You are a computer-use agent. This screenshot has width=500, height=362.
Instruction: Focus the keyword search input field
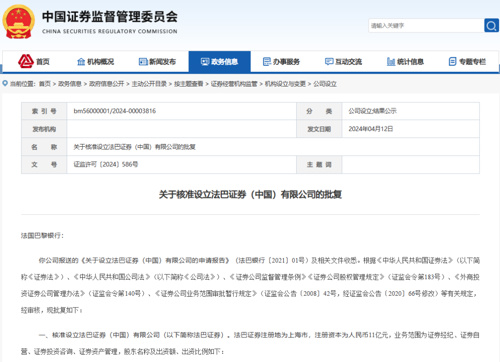pos(426,26)
